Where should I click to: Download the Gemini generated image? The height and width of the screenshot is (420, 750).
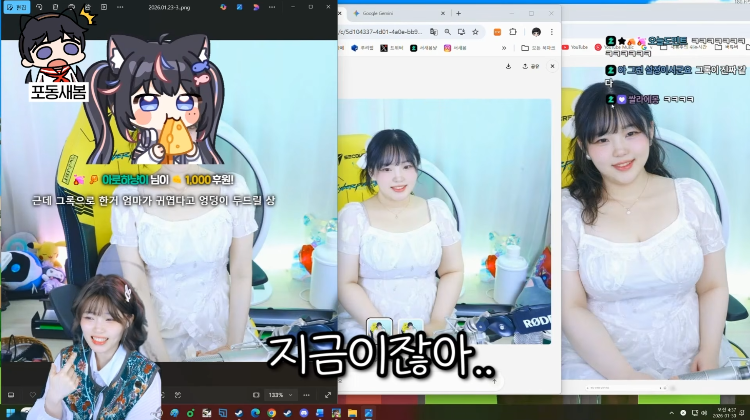(508, 66)
